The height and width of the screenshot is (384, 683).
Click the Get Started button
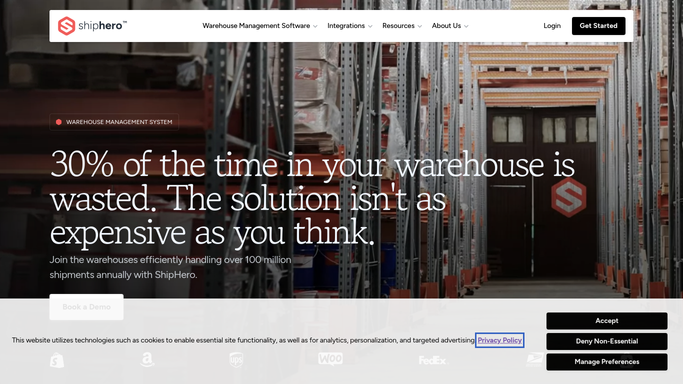[x=598, y=26]
